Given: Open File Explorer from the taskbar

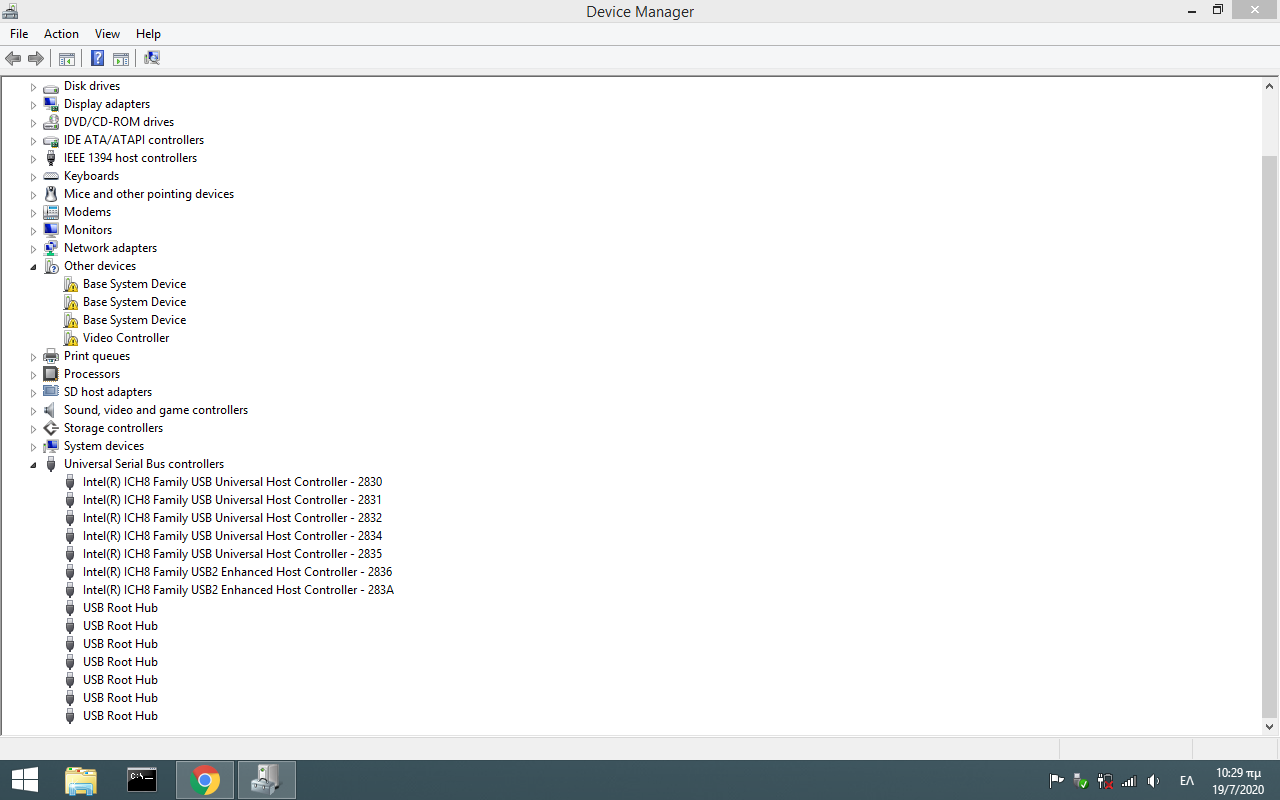Looking at the screenshot, I should [x=81, y=780].
